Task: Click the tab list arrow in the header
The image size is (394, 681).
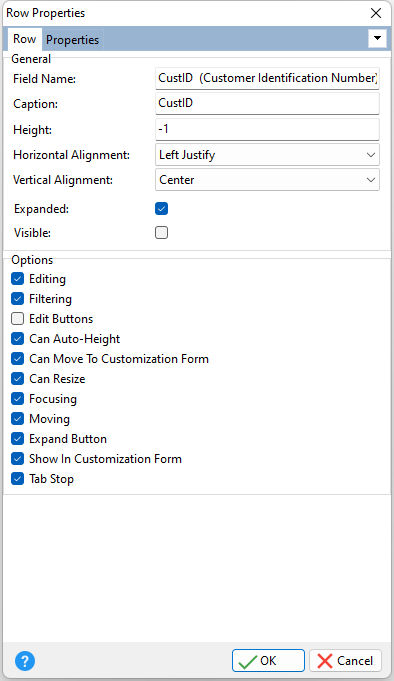Action: [377, 38]
